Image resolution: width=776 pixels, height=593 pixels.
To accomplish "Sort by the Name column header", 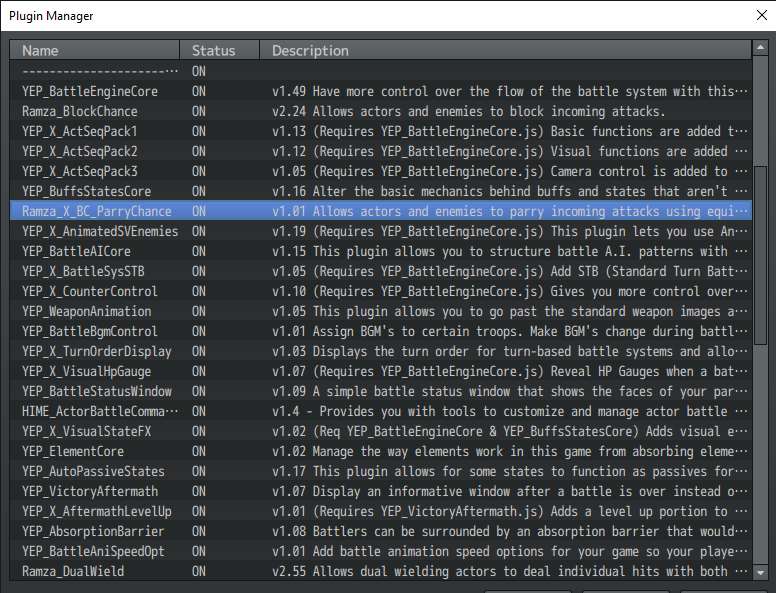I will point(95,50).
